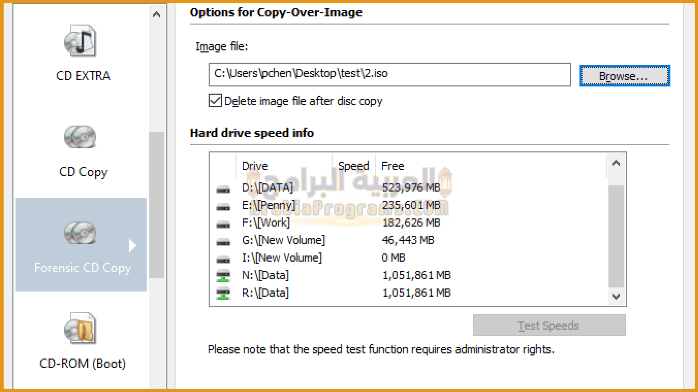Select the CD EXTRA disc type icon
Viewport: 698px width, 392px height.
coord(80,41)
